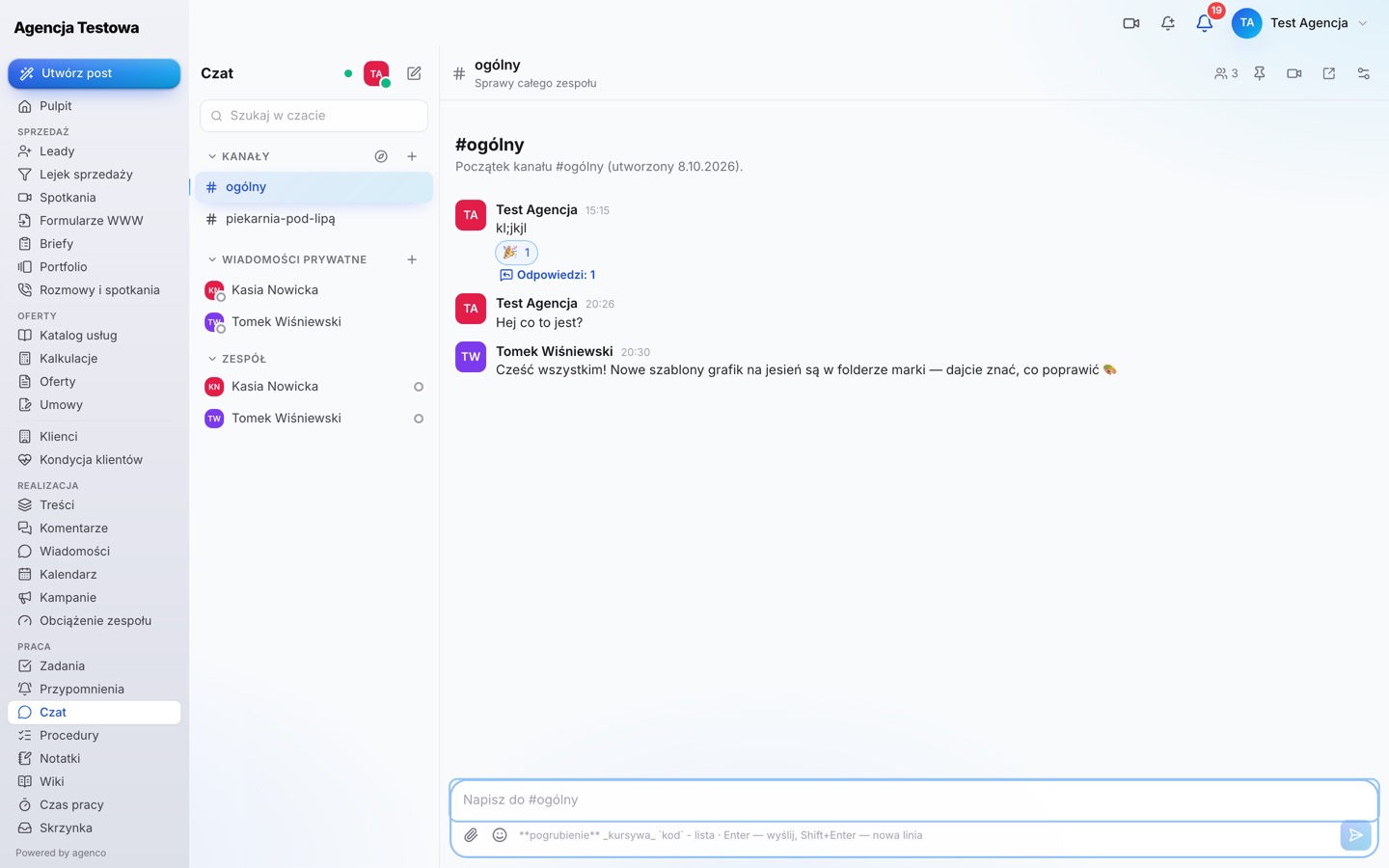Open Lejek sprzedaży in the sidebar
This screenshot has width=1389, height=868.
pos(95,175)
